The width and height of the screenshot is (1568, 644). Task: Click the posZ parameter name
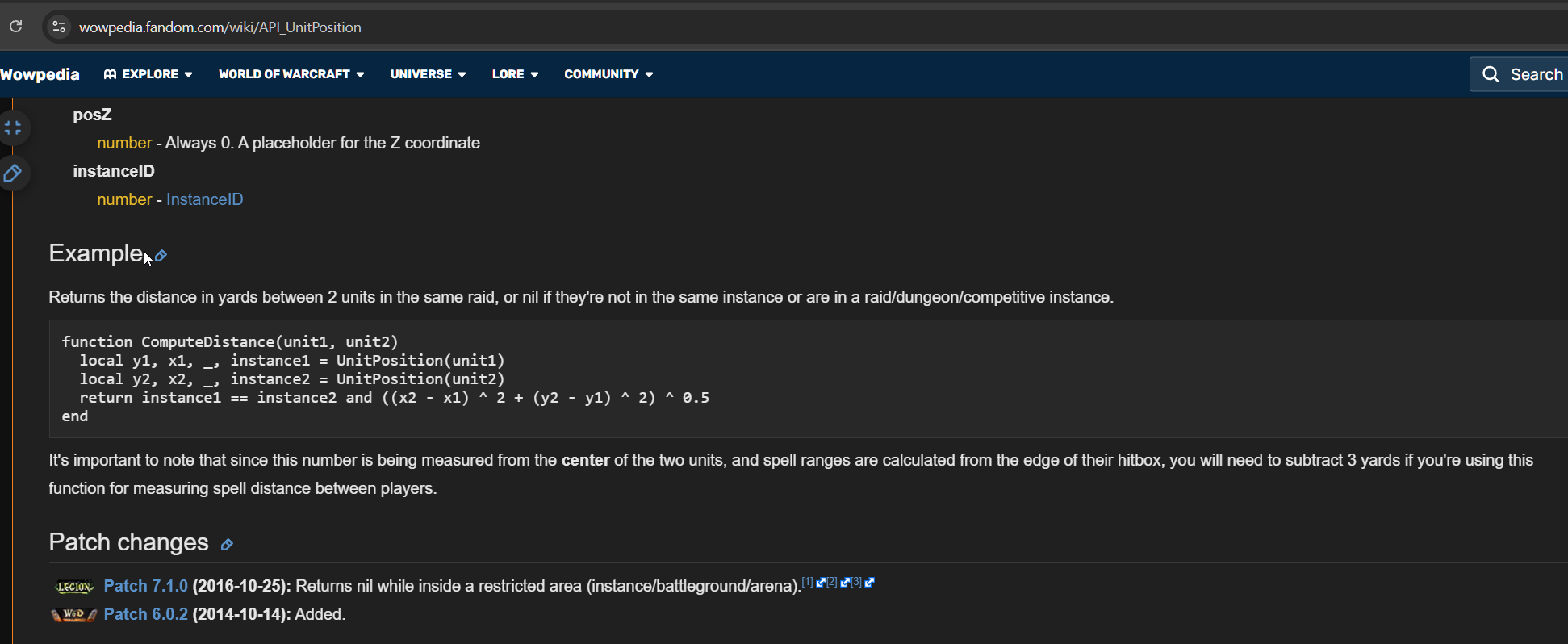[92, 115]
